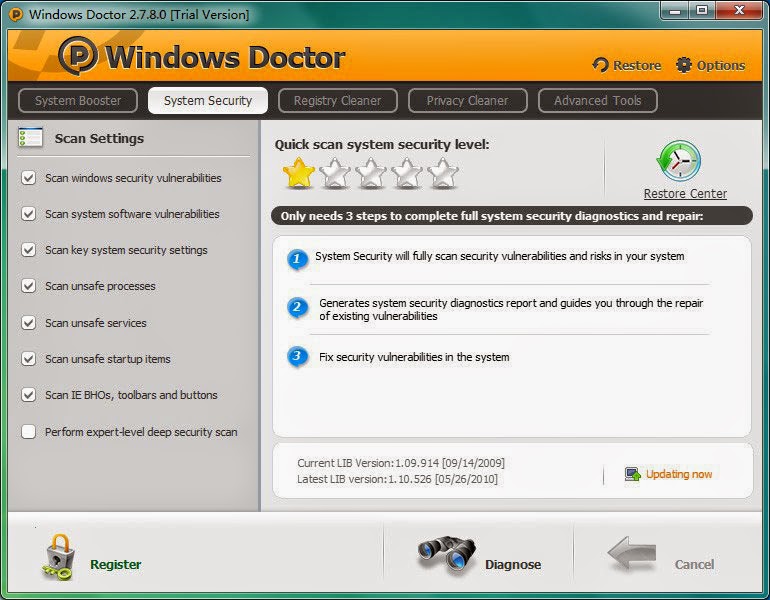The height and width of the screenshot is (600, 770).
Task: Click 'Quick scan system security level:' heading
Action: coord(382,145)
